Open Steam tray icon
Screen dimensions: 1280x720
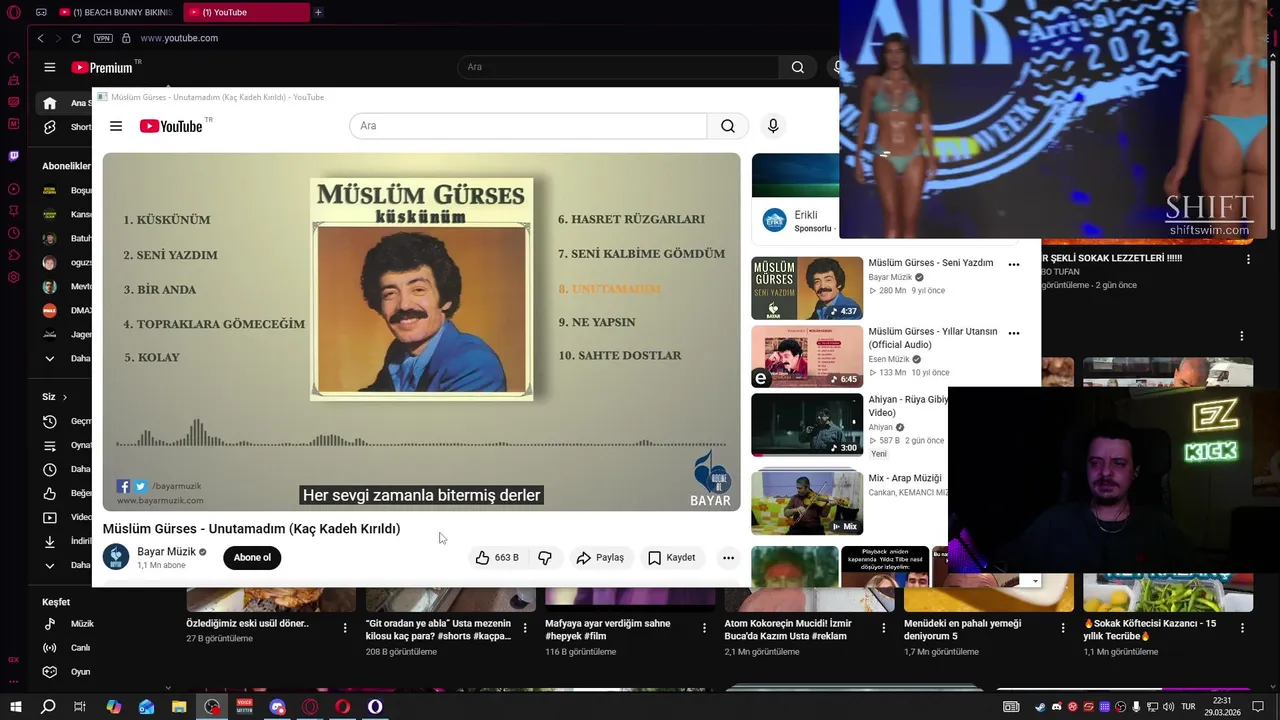click(1040, 707)
